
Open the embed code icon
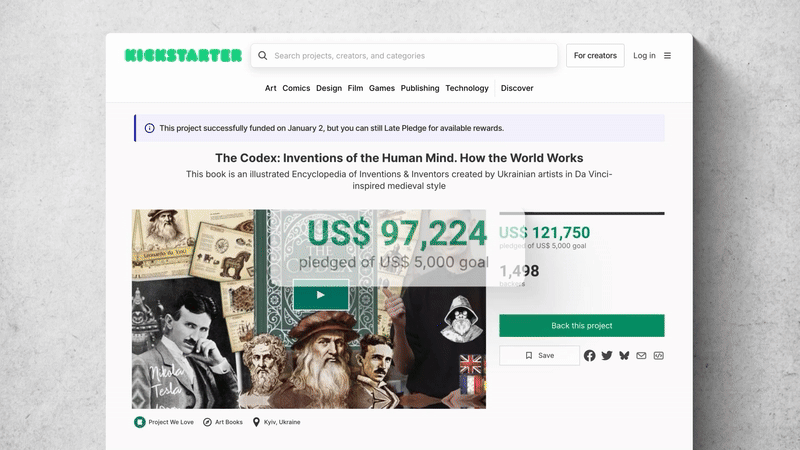click(x=659, y=356)
